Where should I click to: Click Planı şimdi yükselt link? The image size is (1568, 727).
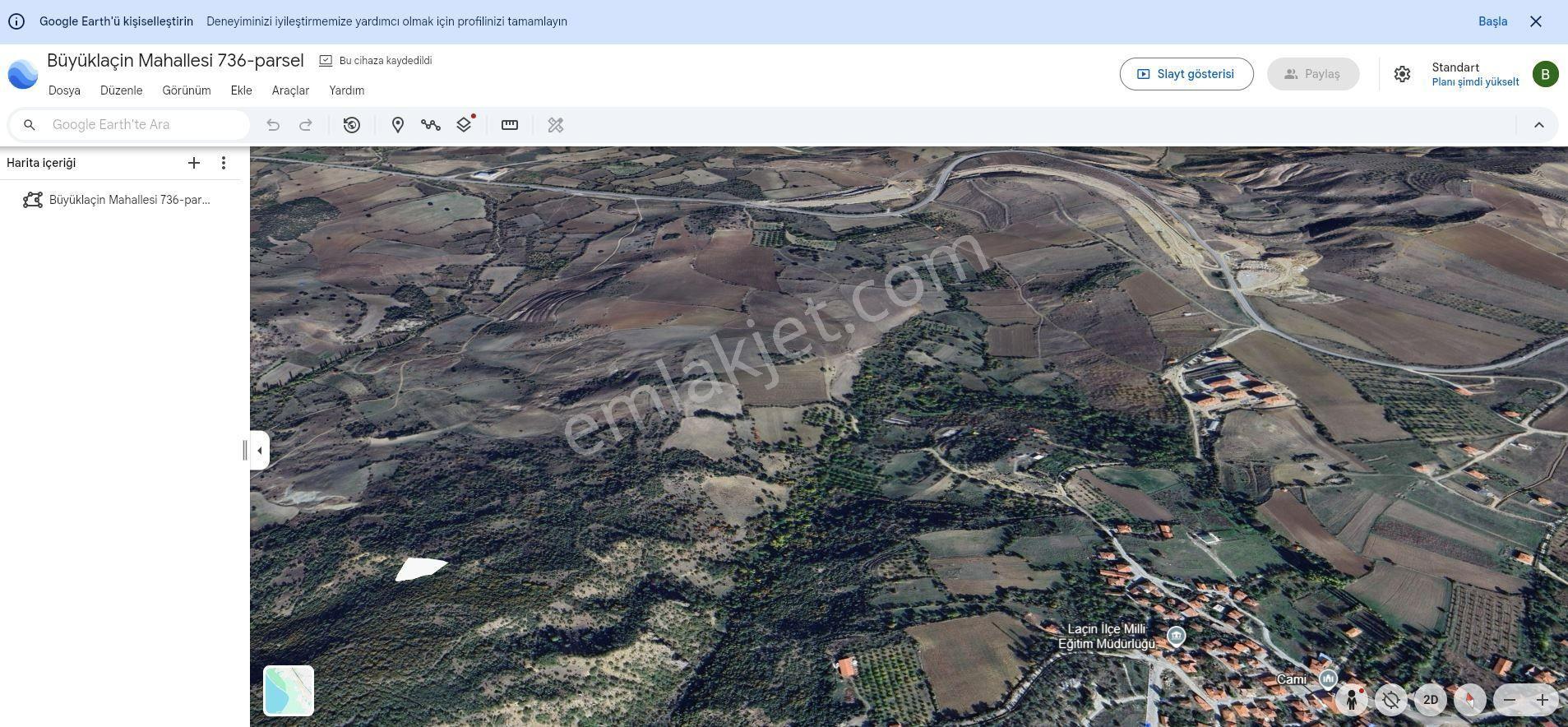[x=1475, y=82]
